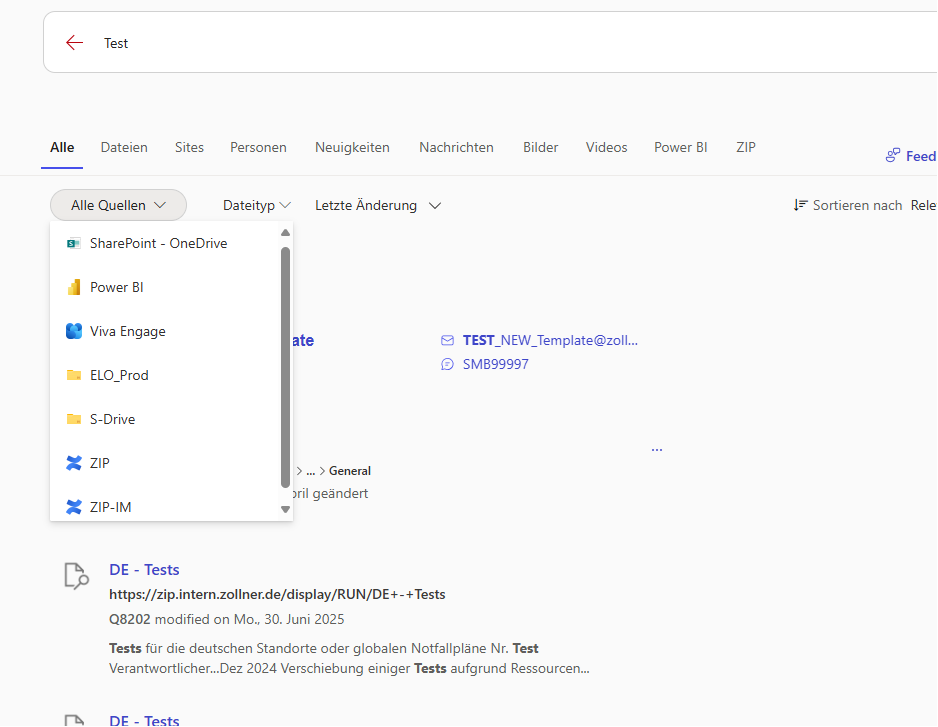Switch to the Alle tab

click(x=62, y=147)
